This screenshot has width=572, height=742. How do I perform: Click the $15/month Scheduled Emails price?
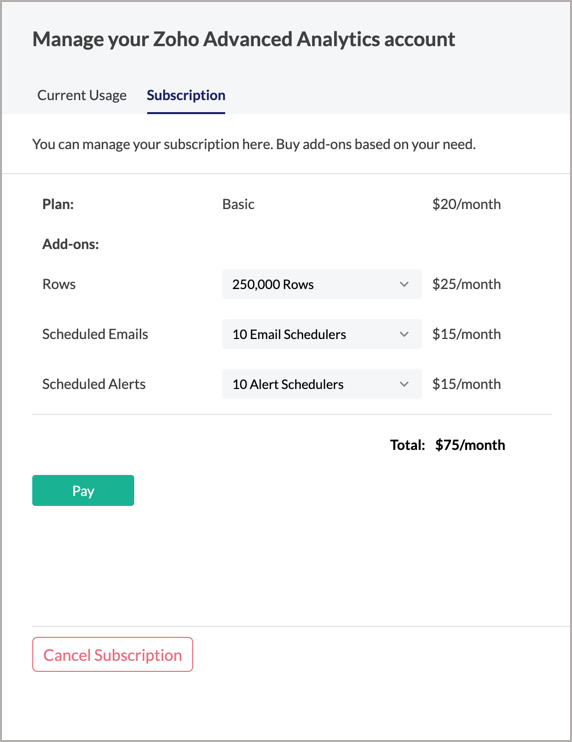[466, 334]
